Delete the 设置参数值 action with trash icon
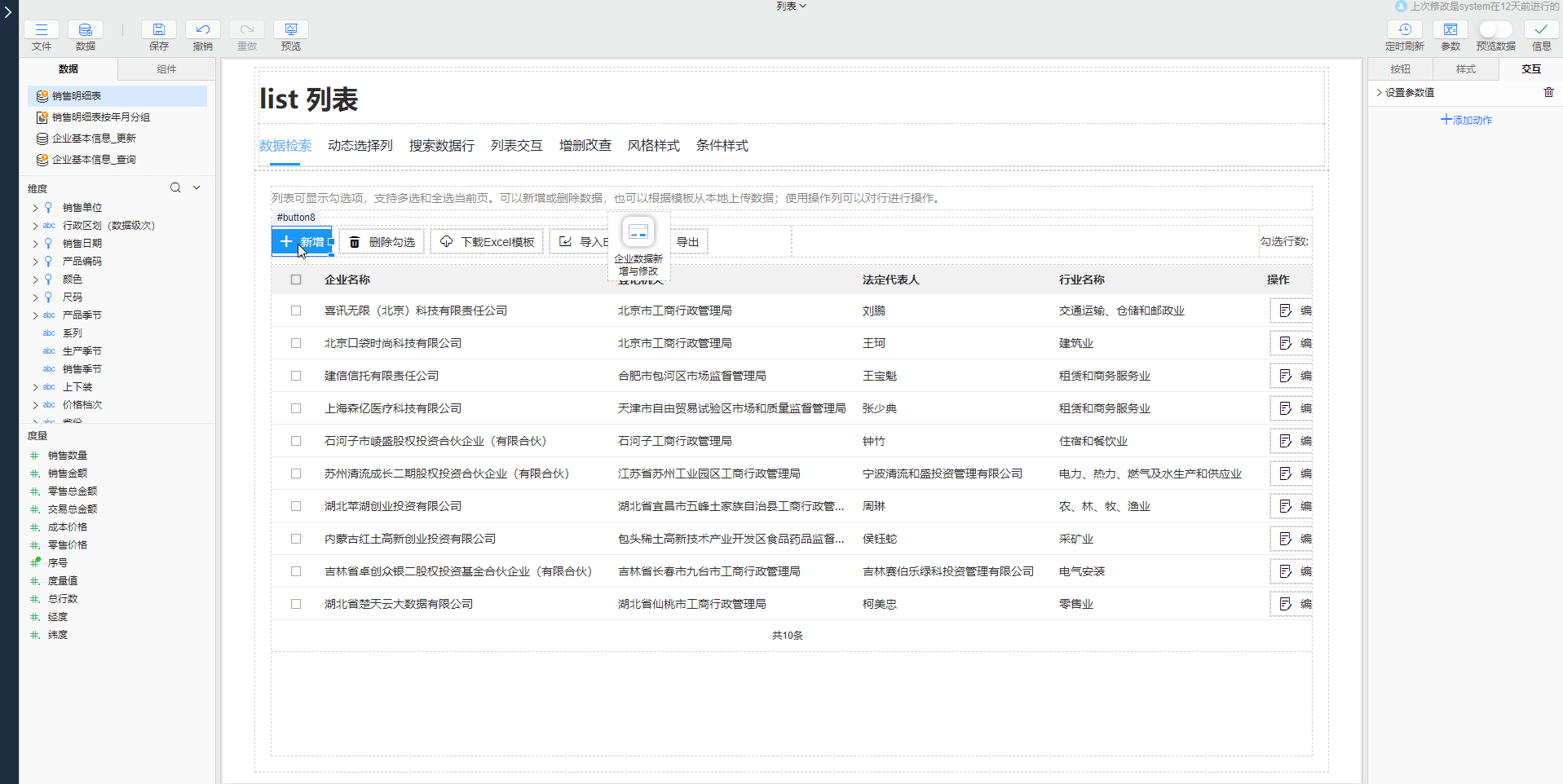Screen dimensions: 1563x784 1548,92
